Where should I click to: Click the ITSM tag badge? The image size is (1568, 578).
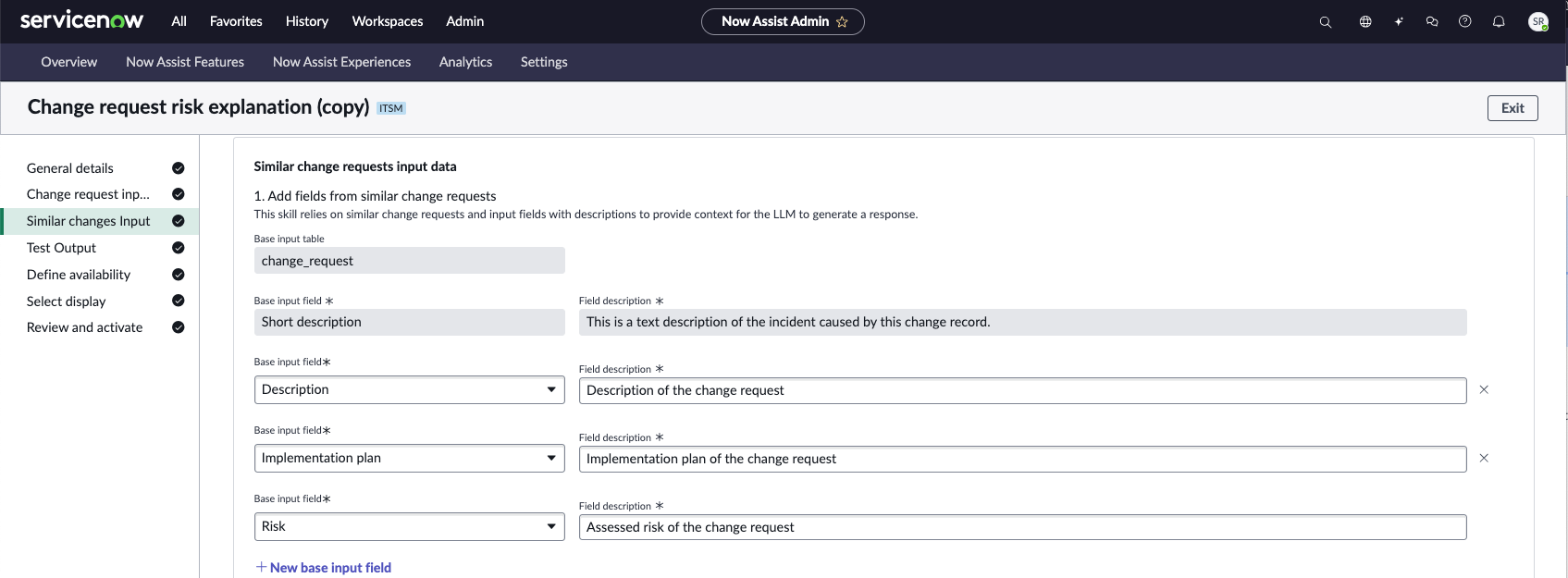click(391, 108)
